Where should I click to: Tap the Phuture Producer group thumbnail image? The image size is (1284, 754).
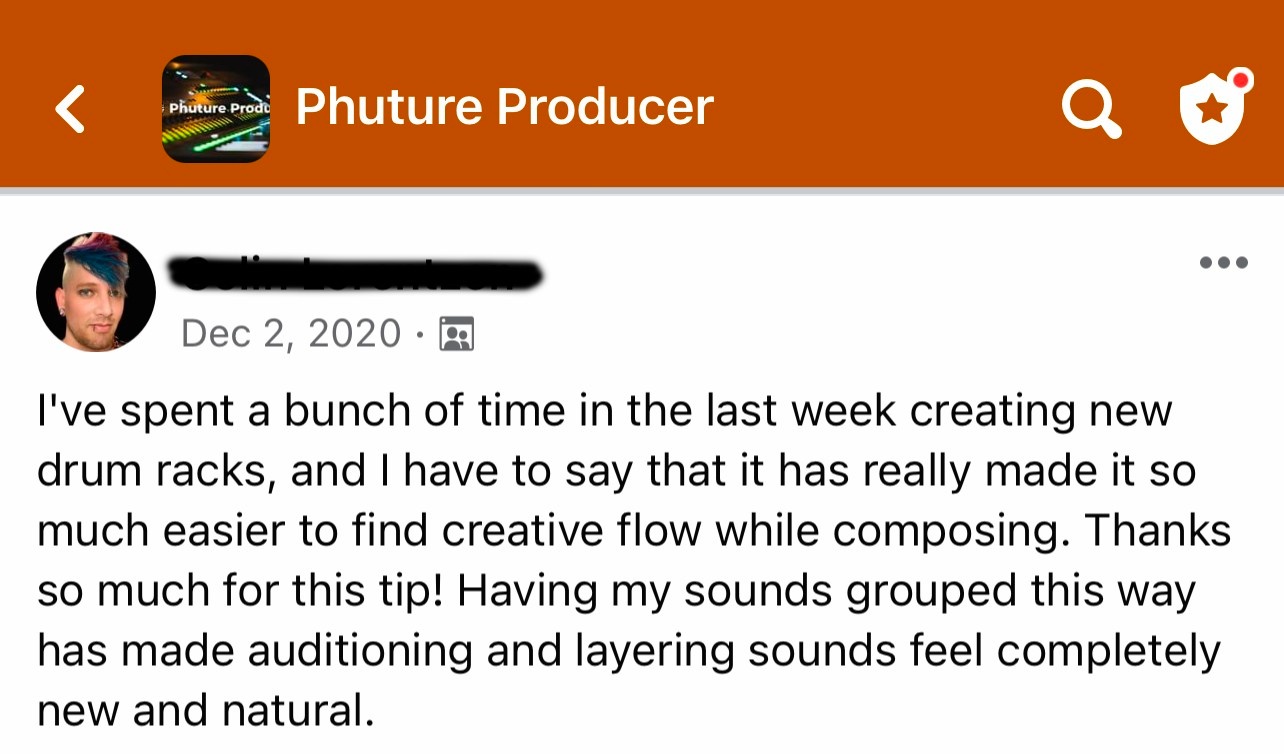pos(215,108)
